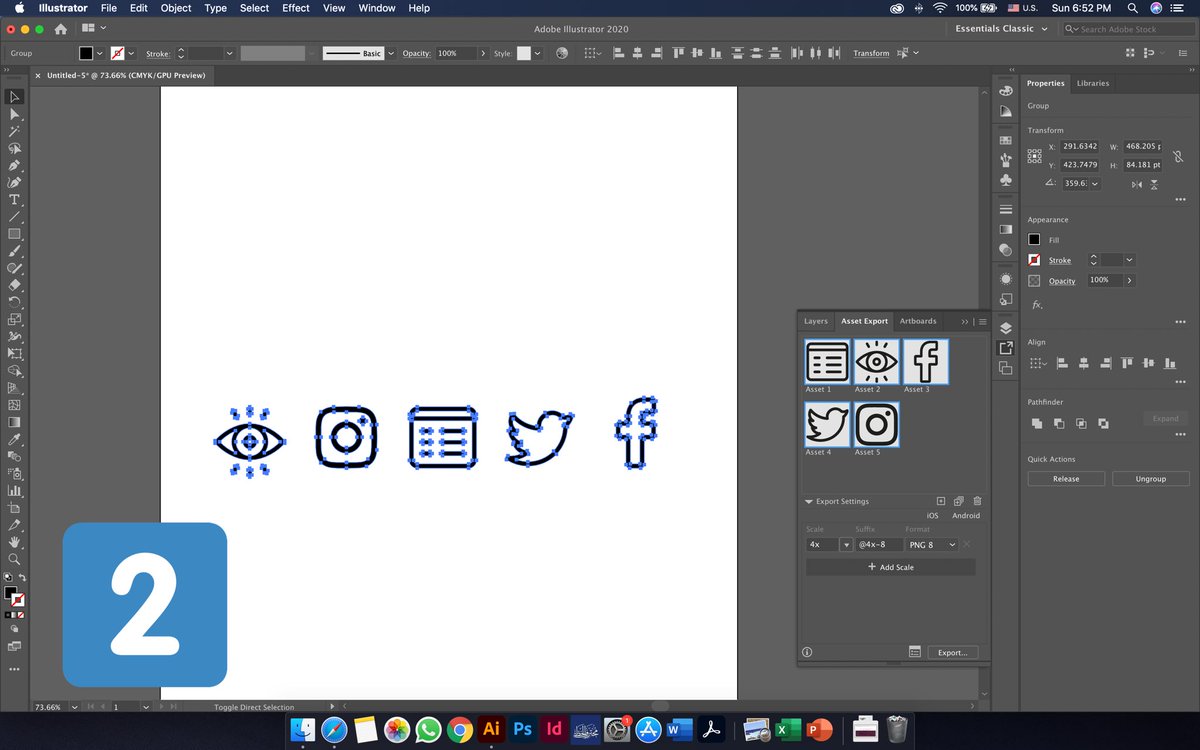Click Flip Horizontal in Transform section
Viewport: 1200px width, 750px height.
(x=1136, y=184)
